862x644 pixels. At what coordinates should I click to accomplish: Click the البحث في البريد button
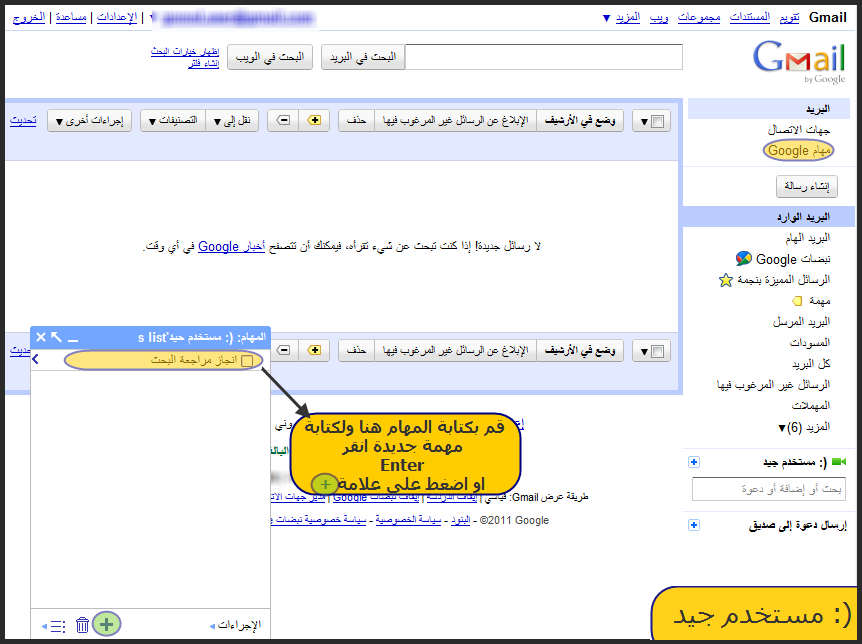(x=363, y=57)
